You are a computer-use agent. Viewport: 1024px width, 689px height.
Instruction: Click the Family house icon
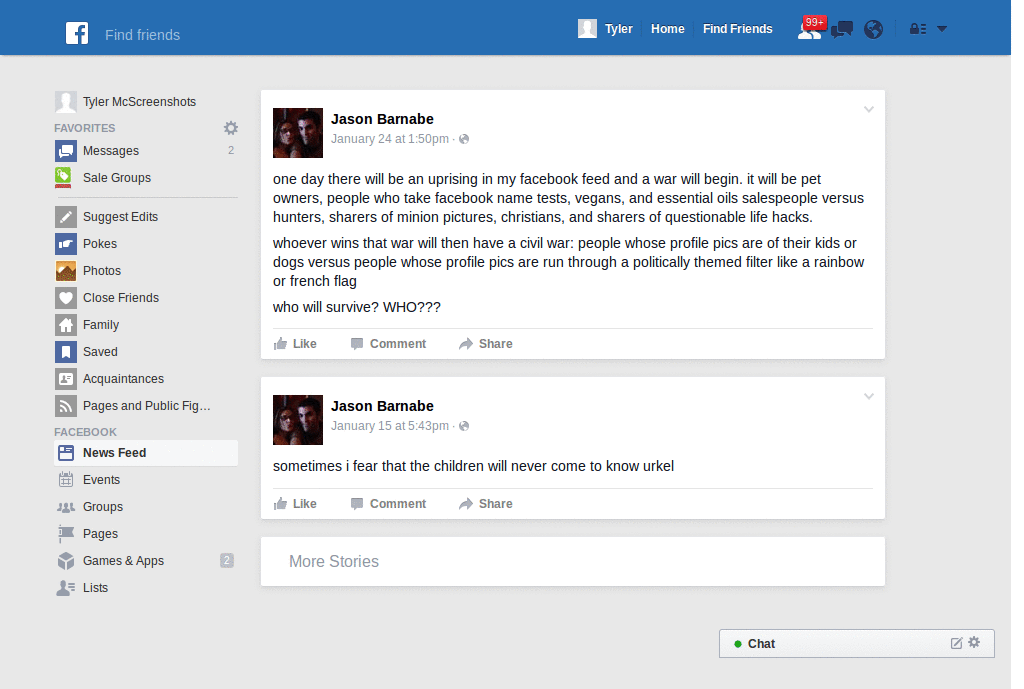click(x=65, y=325)
